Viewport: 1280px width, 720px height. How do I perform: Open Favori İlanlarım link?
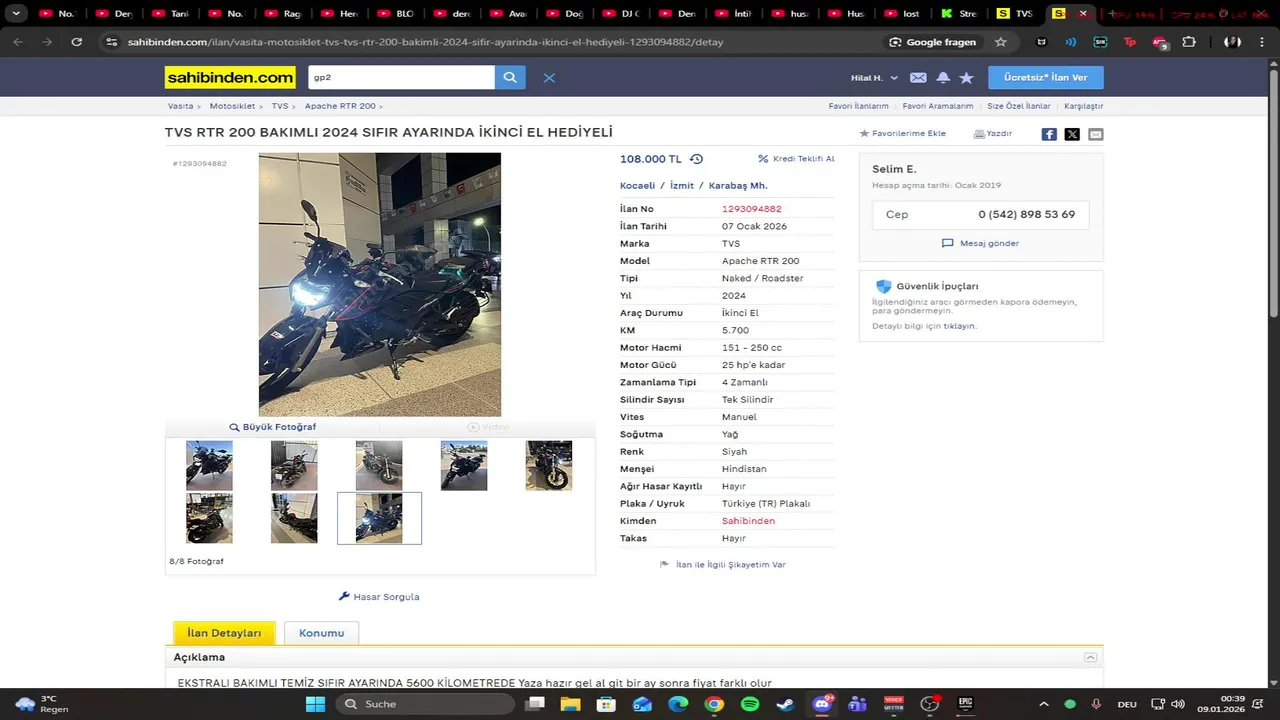click(x=858, y=106)
